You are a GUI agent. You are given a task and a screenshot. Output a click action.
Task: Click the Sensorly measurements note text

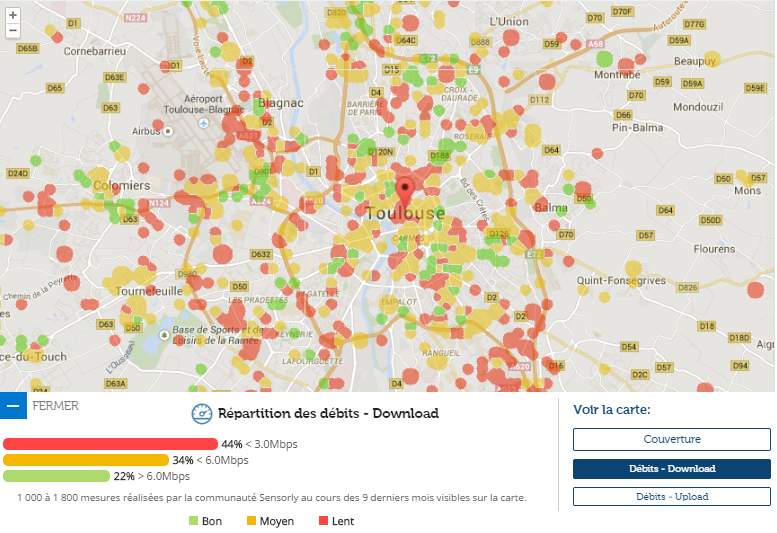click(272, 497)
